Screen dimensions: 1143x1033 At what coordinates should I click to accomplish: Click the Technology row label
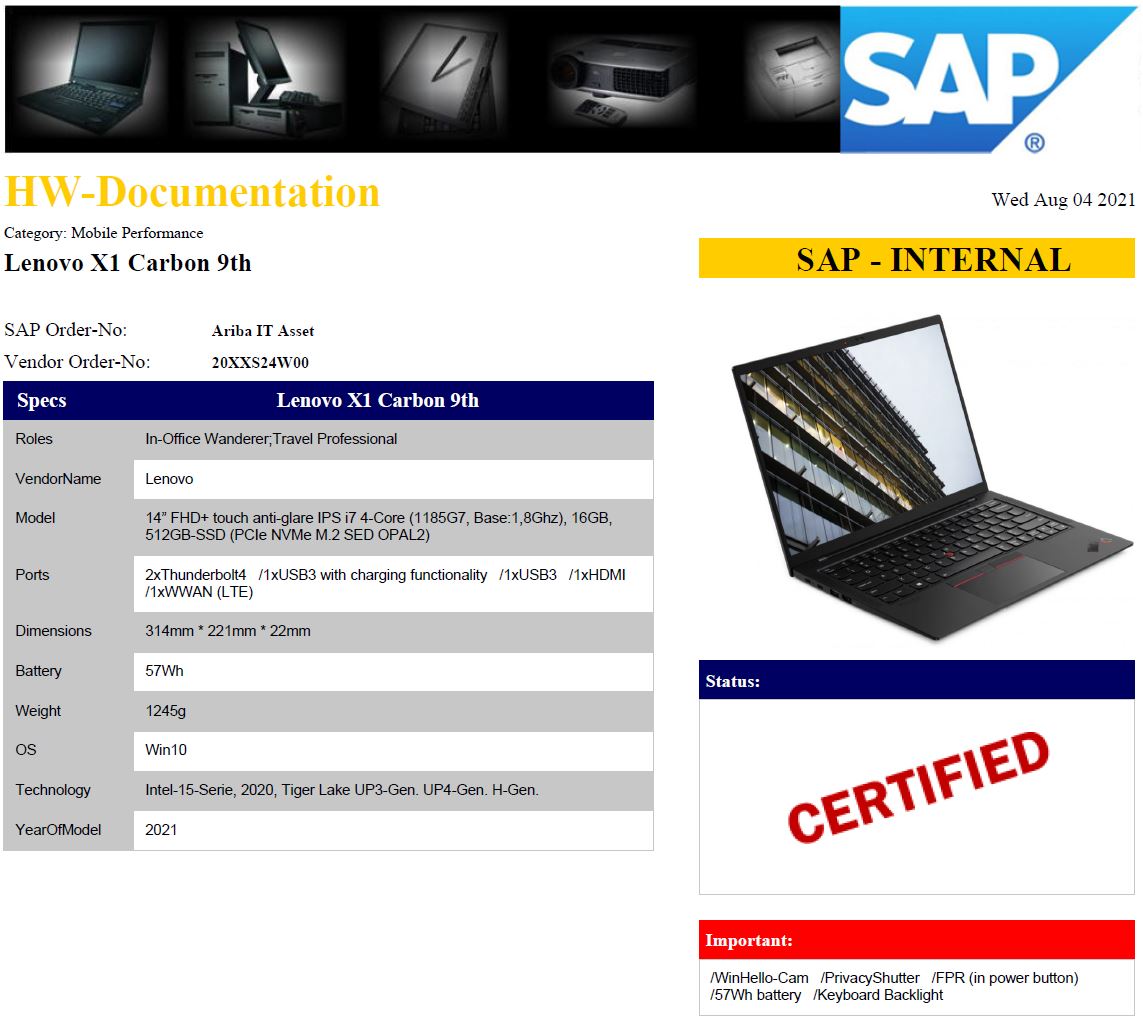point(53,790)
